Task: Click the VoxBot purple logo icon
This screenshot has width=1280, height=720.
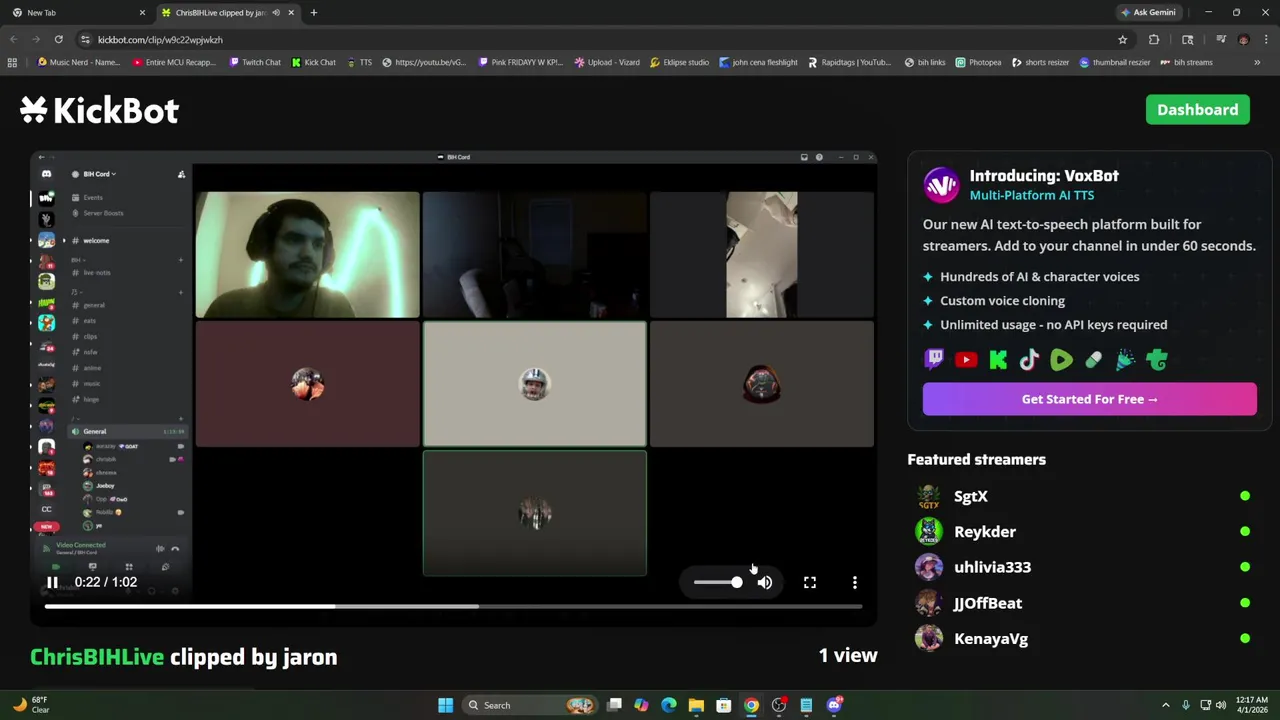Action: [x=941, y=185]
